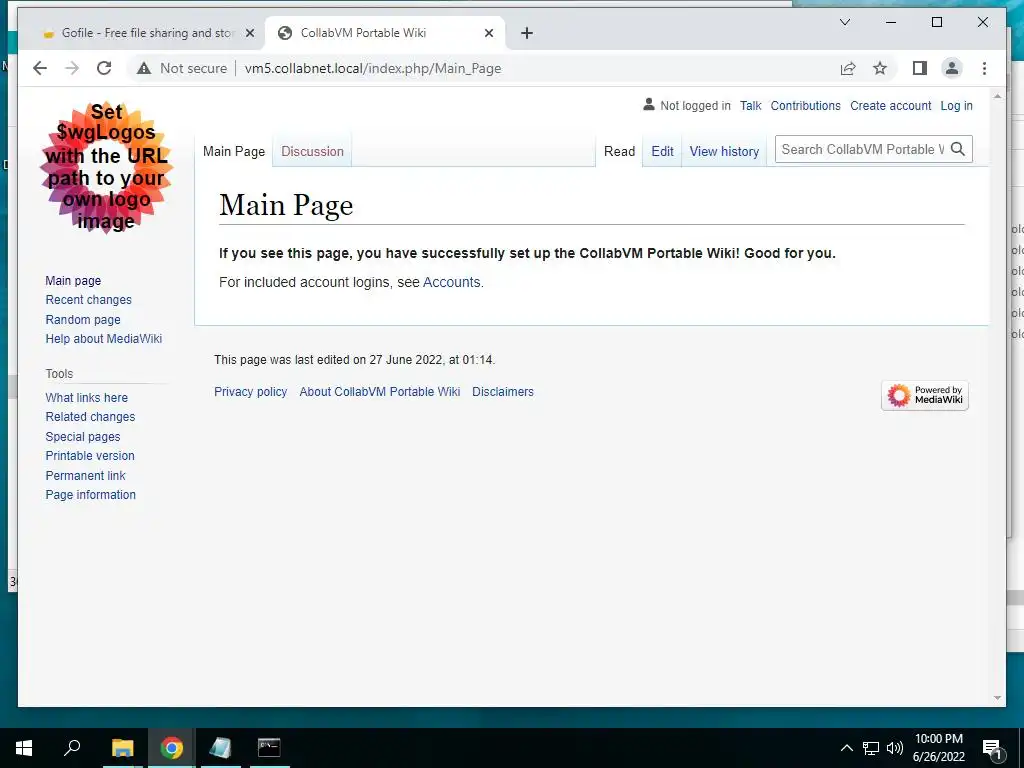Close the CollabVM Portable Wiki tab

(488, 33)
